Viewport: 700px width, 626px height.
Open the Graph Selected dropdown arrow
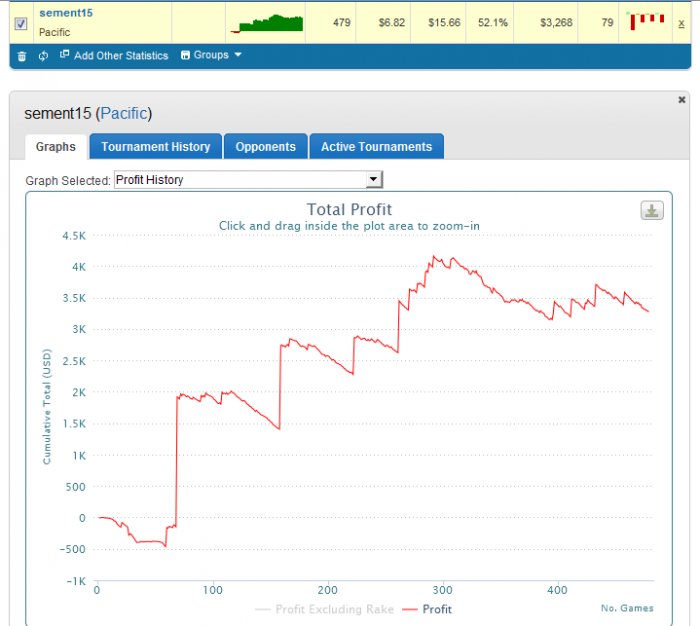coord(373,179)
